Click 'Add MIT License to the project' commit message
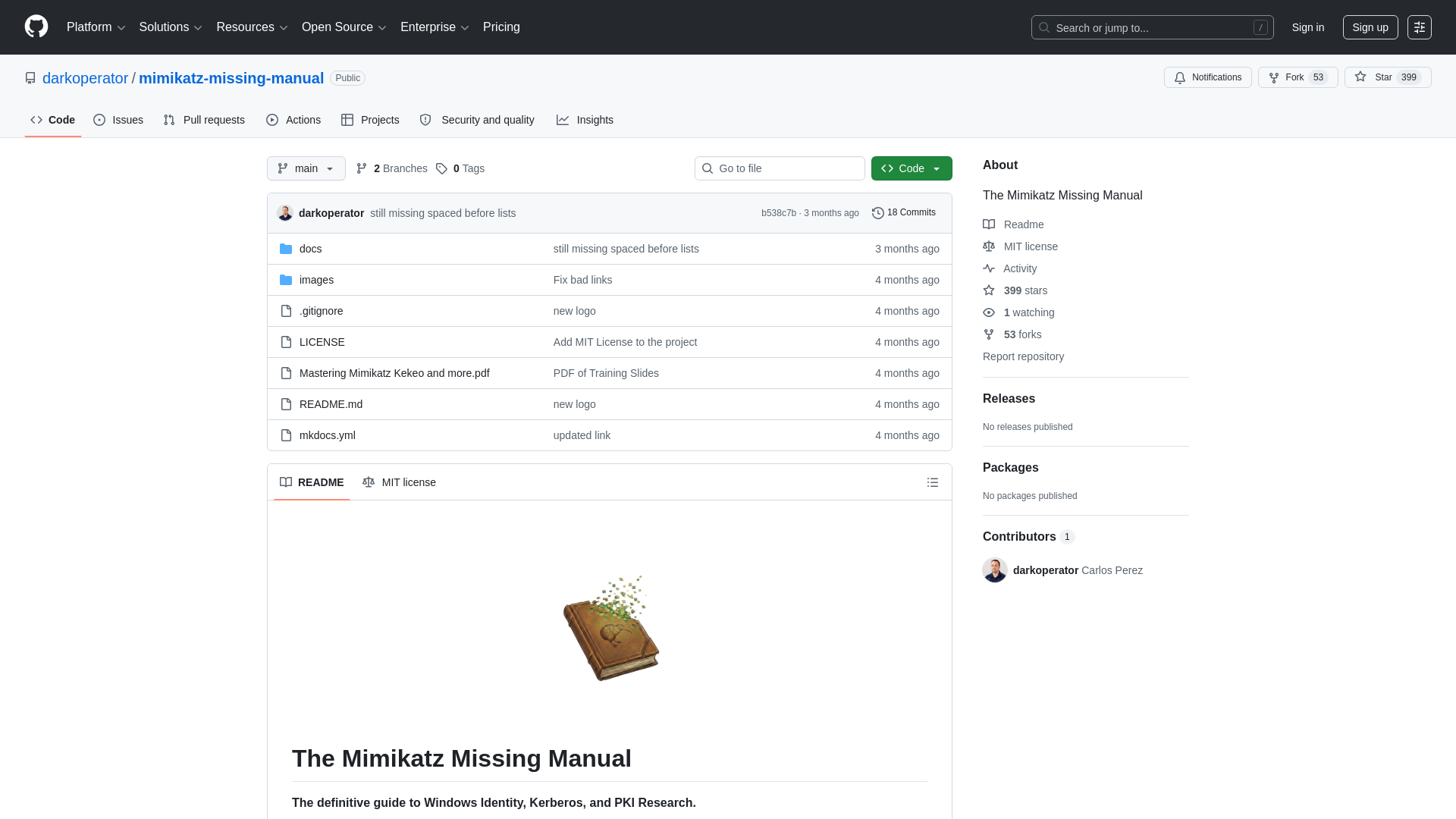This screenshot has width=1456, height=819. tap(625, 342)
